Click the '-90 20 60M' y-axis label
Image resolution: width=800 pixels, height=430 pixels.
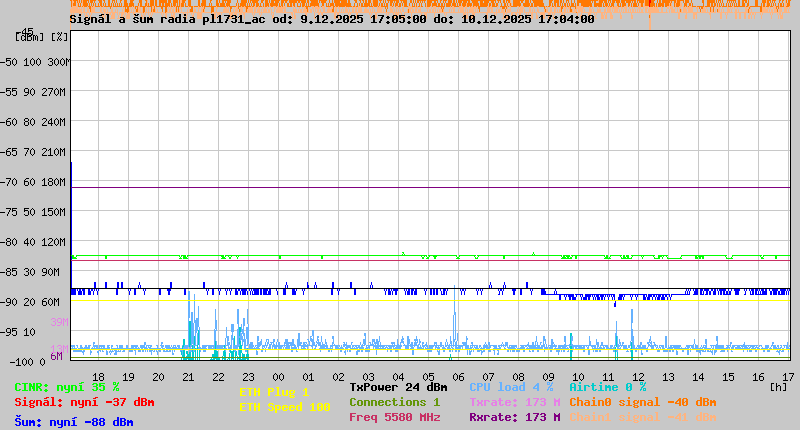(31, 302)
